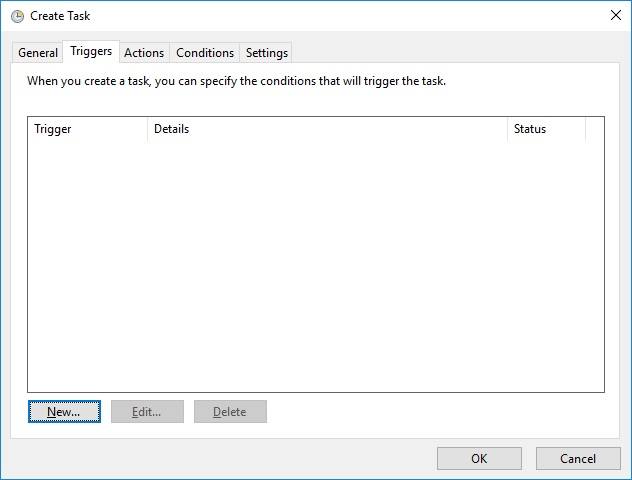This screenshot has height=480, width=632.
Task: Click the Trigger column header
Action: 88,129
